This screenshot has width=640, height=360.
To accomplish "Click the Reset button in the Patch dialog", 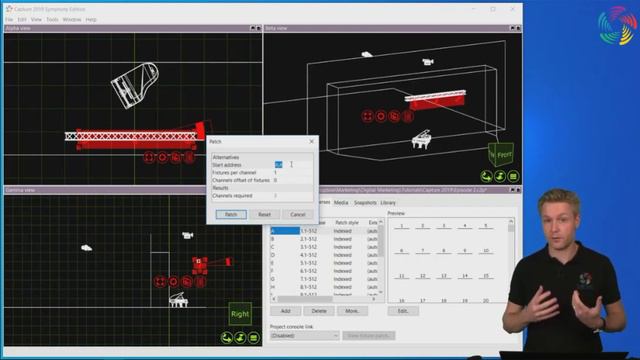I will point(264,214).
